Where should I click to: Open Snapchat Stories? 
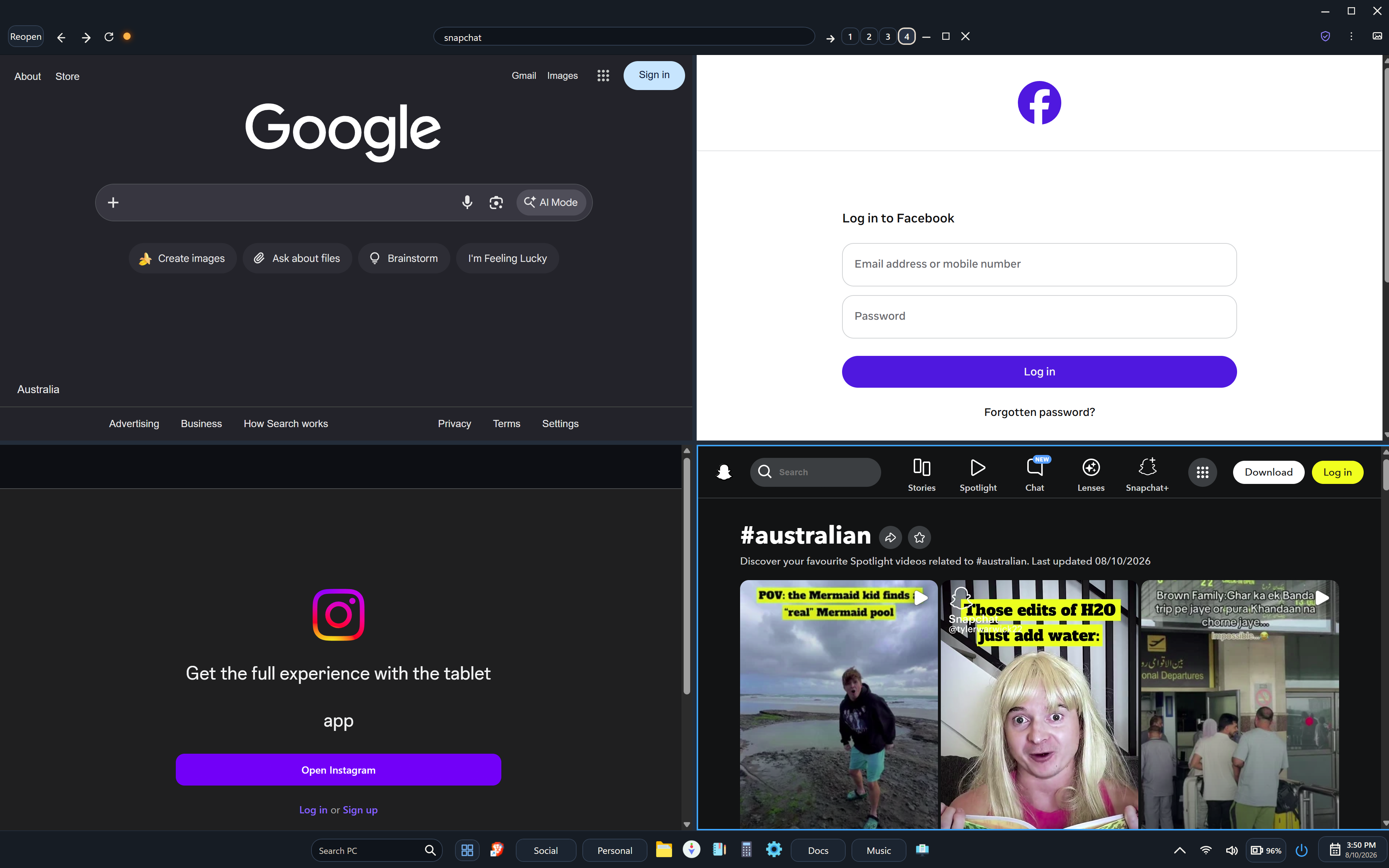921,475
